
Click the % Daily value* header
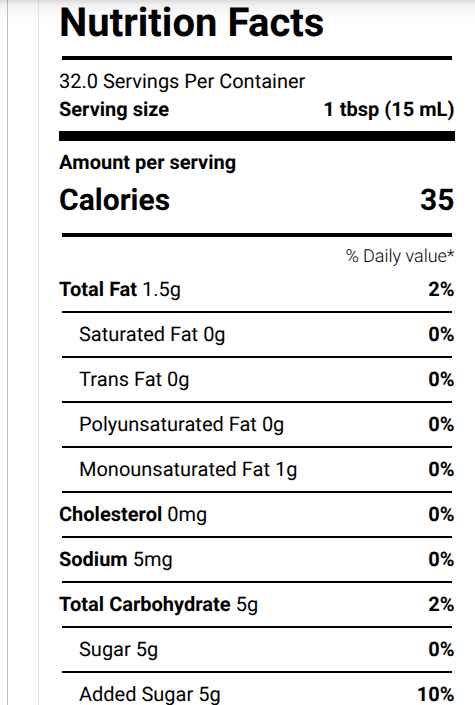[400, 256]
